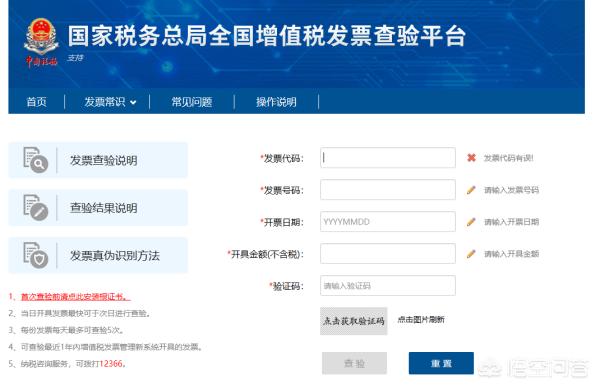600x389 pixels.
Task: Click the 点击图片刷新 text
Action: (x=421, y=319)
